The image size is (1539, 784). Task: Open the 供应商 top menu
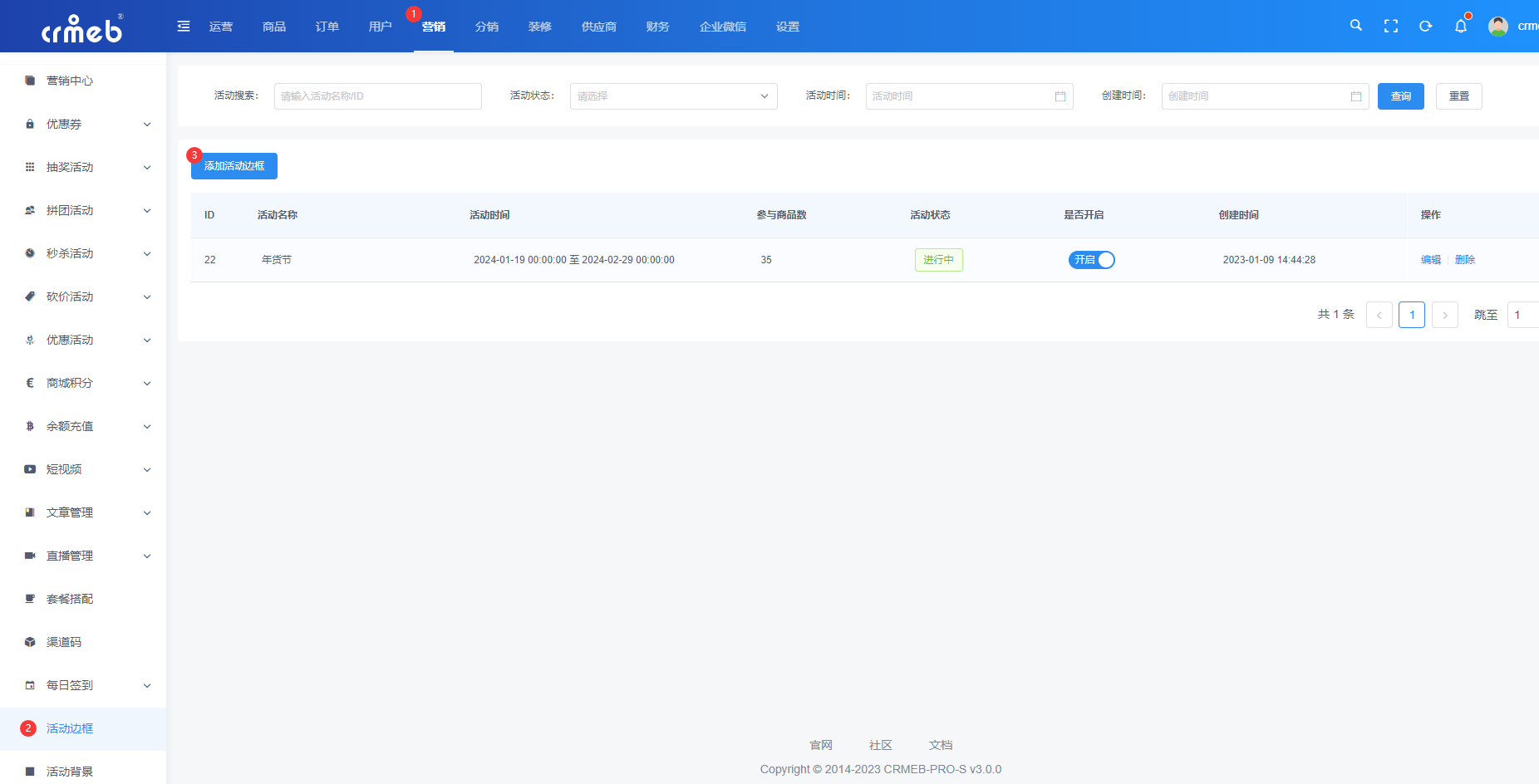coord(599,27)
